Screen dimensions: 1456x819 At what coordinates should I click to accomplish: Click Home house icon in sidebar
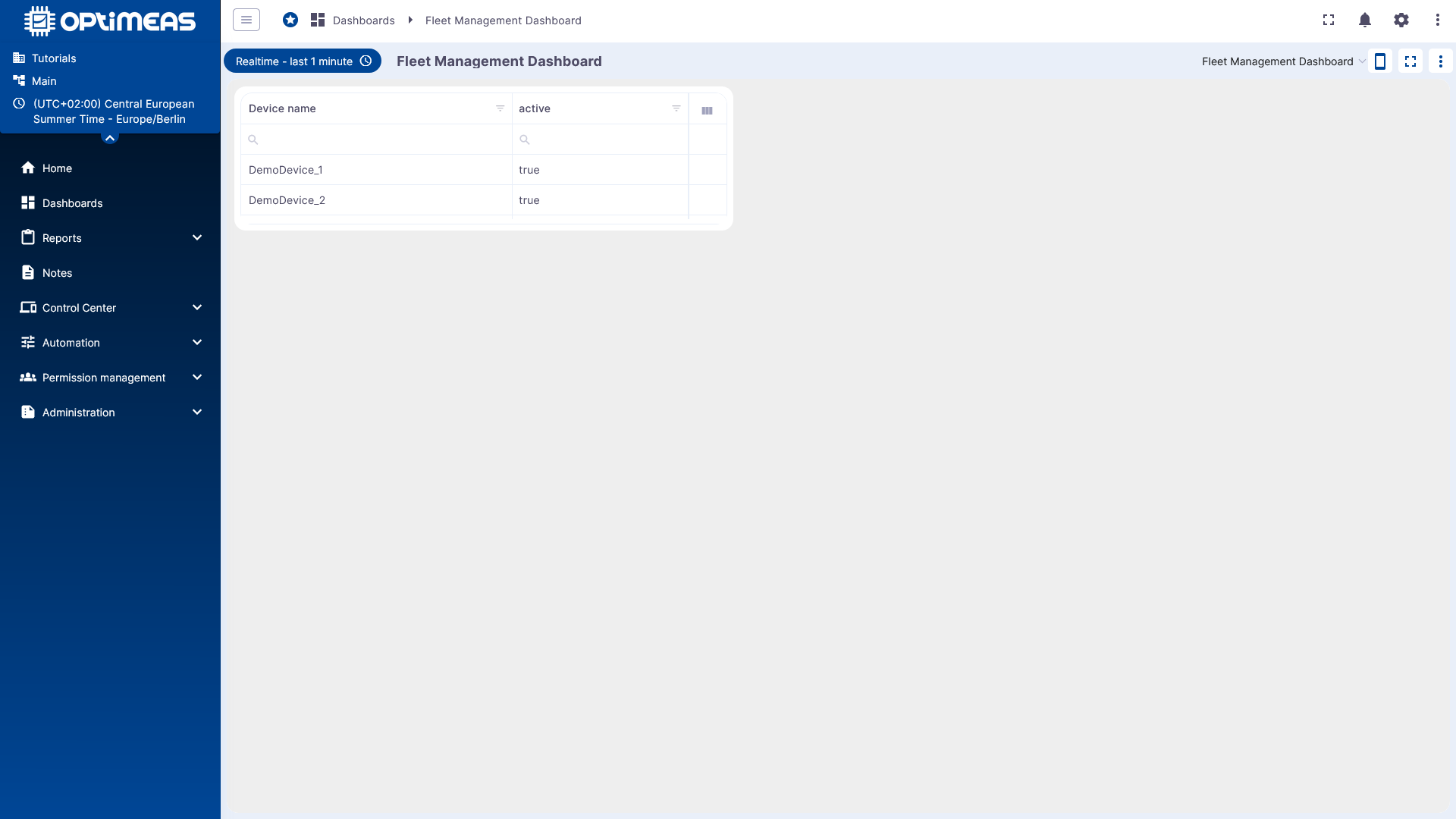tap(28, 168)
